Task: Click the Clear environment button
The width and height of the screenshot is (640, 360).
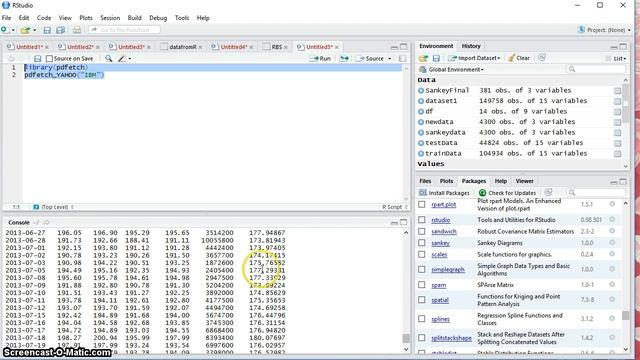Action: [x=519, y=58]
